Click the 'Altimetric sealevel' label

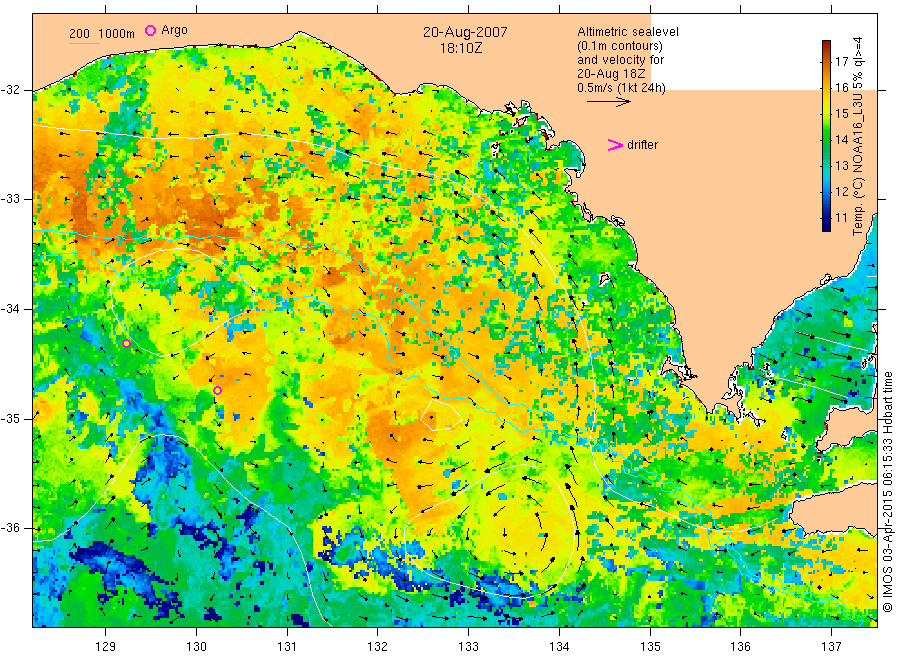tap(627, 32)
